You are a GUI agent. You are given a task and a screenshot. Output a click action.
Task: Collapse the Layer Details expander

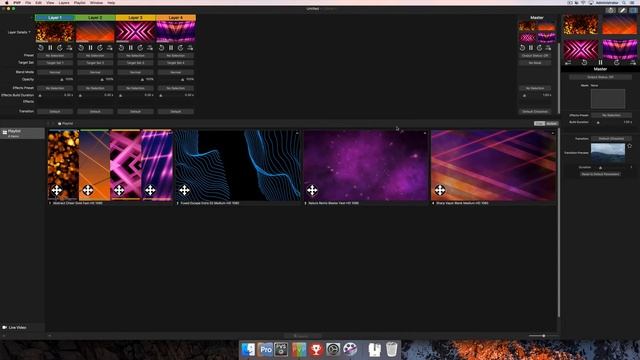(19, 32)
